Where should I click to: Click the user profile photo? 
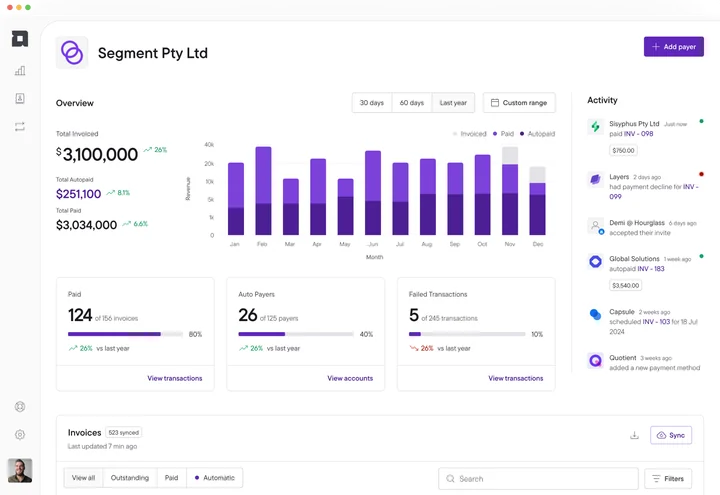point(20,470)
